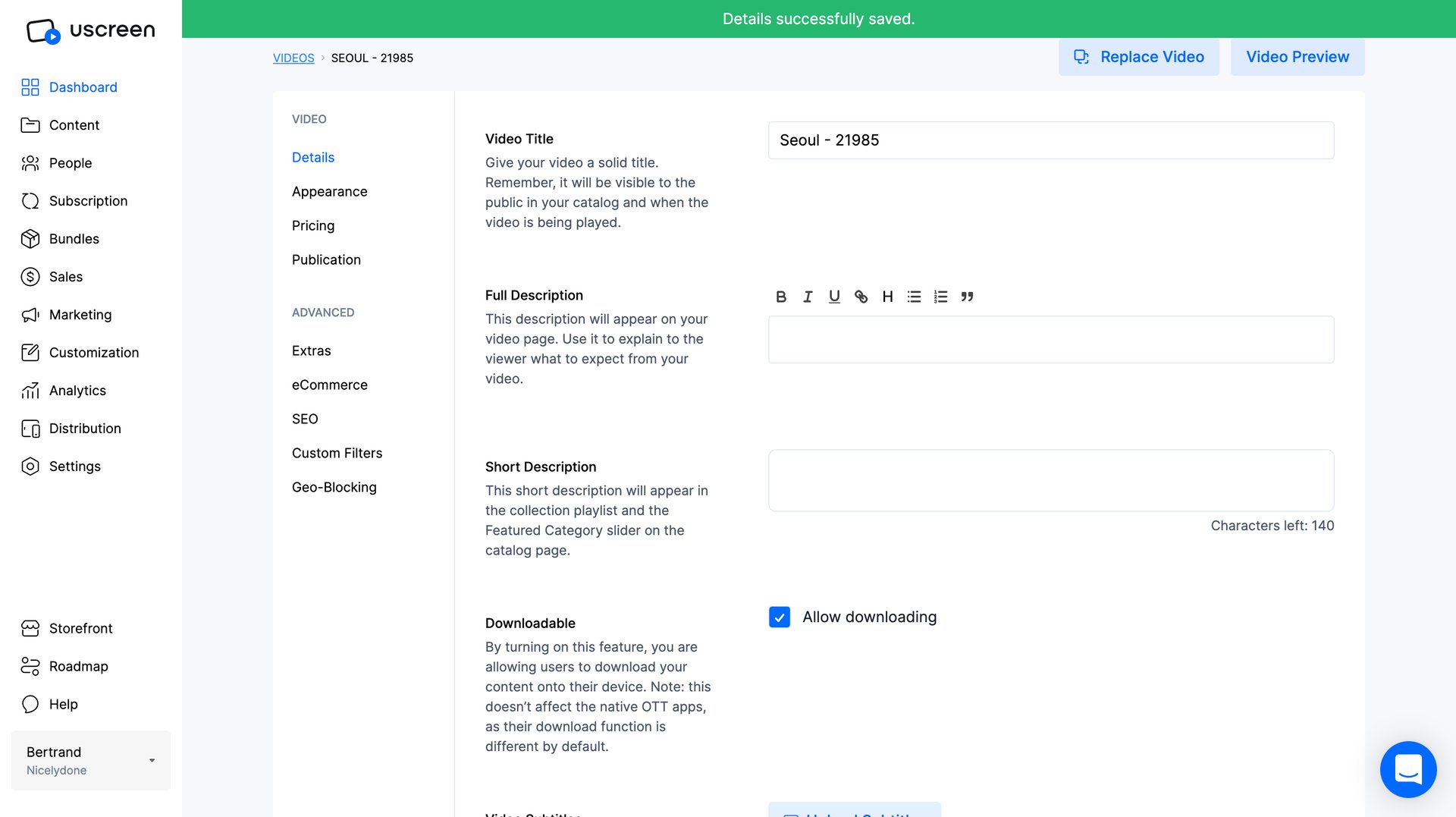Screen dimensions: 1456x817
Task: Apply bold formatting in the description editor
Action: pyautogui.click(x=780, y=297)
